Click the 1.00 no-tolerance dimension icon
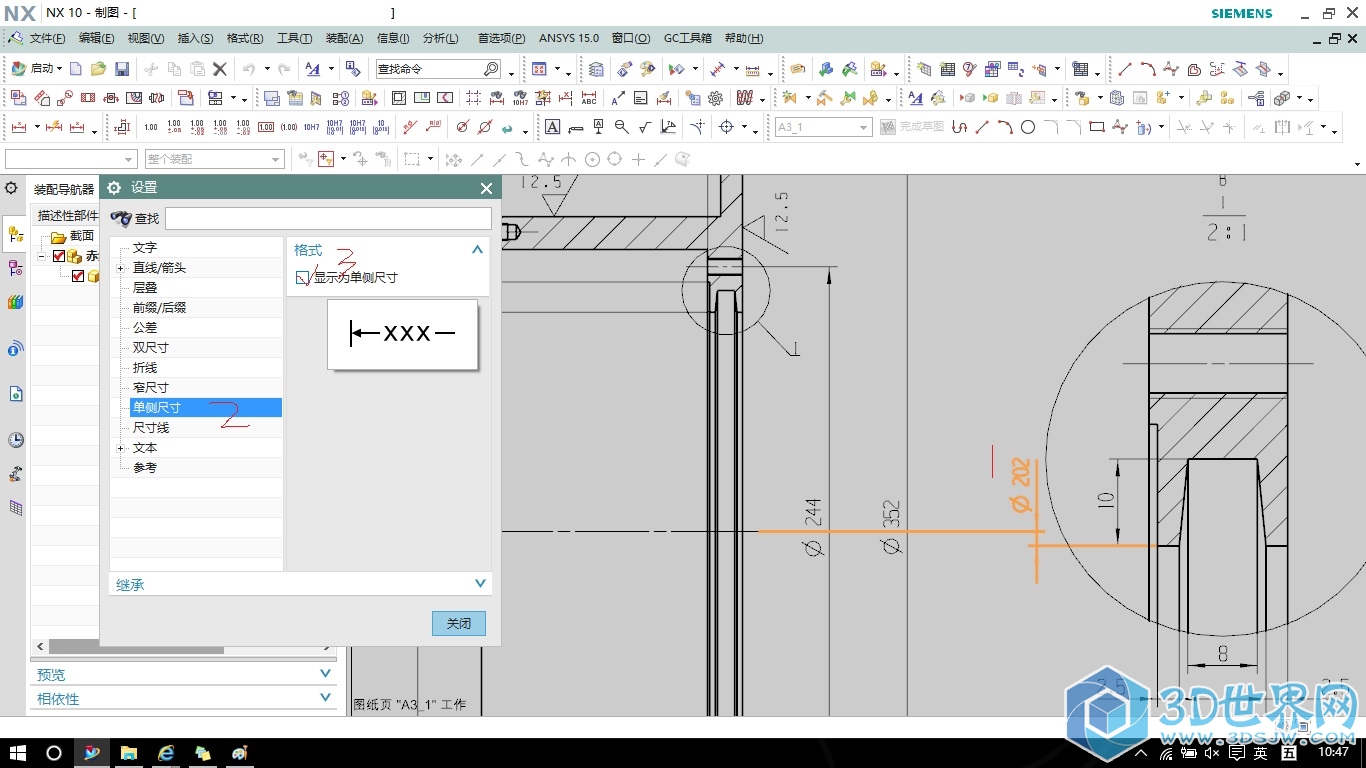 (151, 127)
